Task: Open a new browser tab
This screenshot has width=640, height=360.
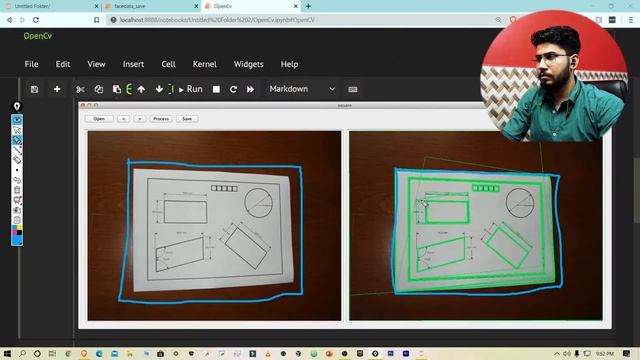Action: click(x=308, y=6)
